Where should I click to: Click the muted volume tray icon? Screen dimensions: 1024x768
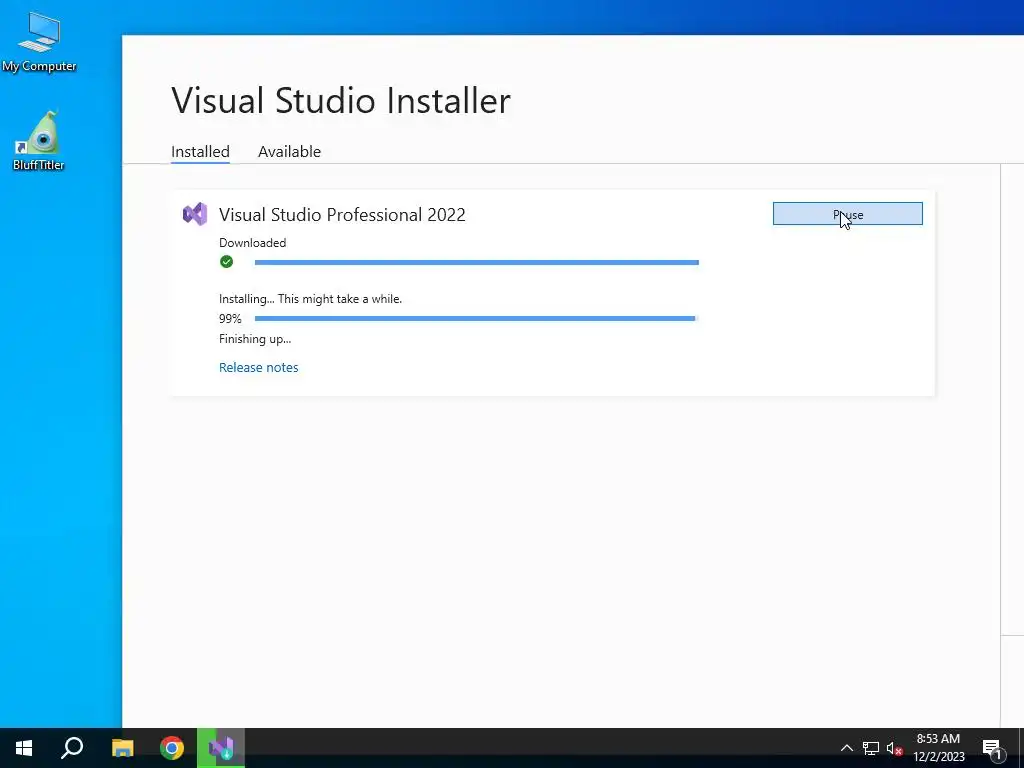(x=894, y=748)
